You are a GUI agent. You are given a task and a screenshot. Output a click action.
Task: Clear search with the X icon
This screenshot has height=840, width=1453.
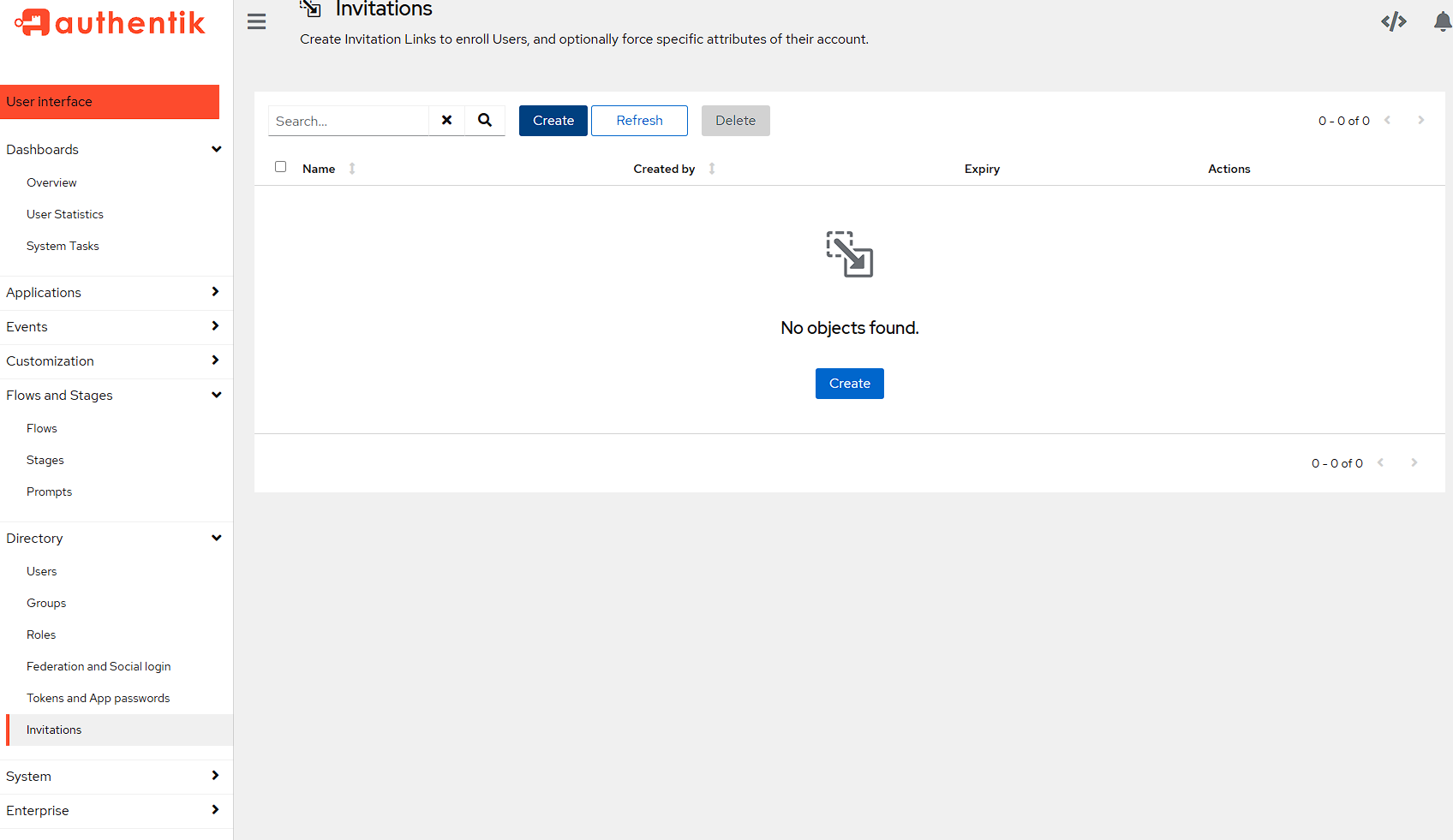[x=446, y=121]
